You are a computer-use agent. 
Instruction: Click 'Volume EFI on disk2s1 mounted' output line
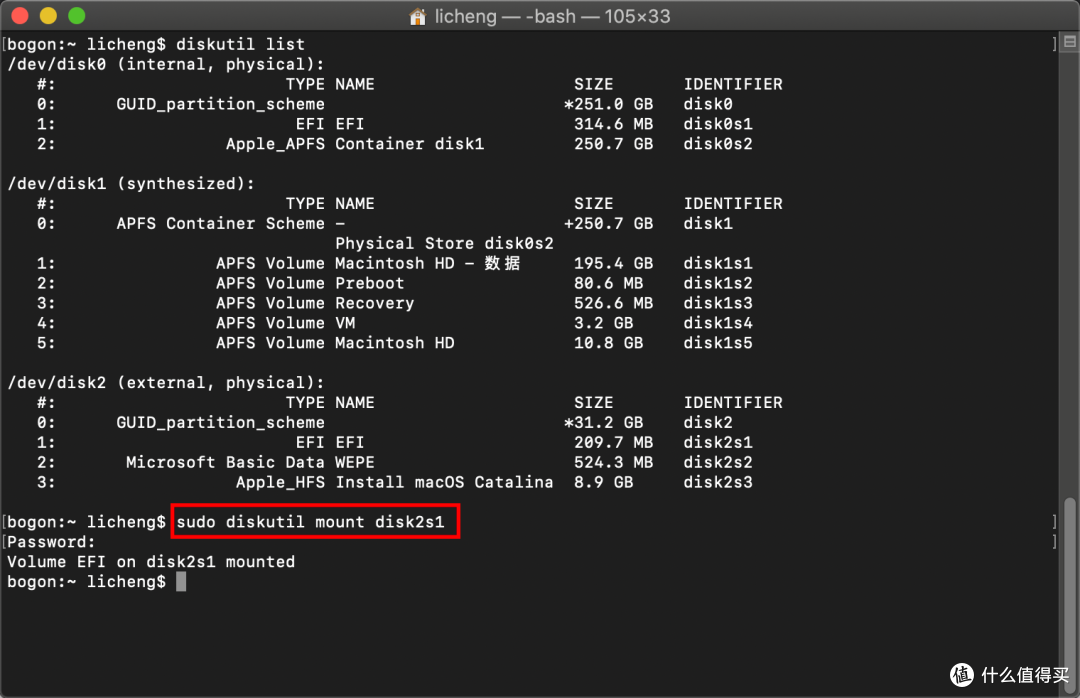click(x=151, y=562)
